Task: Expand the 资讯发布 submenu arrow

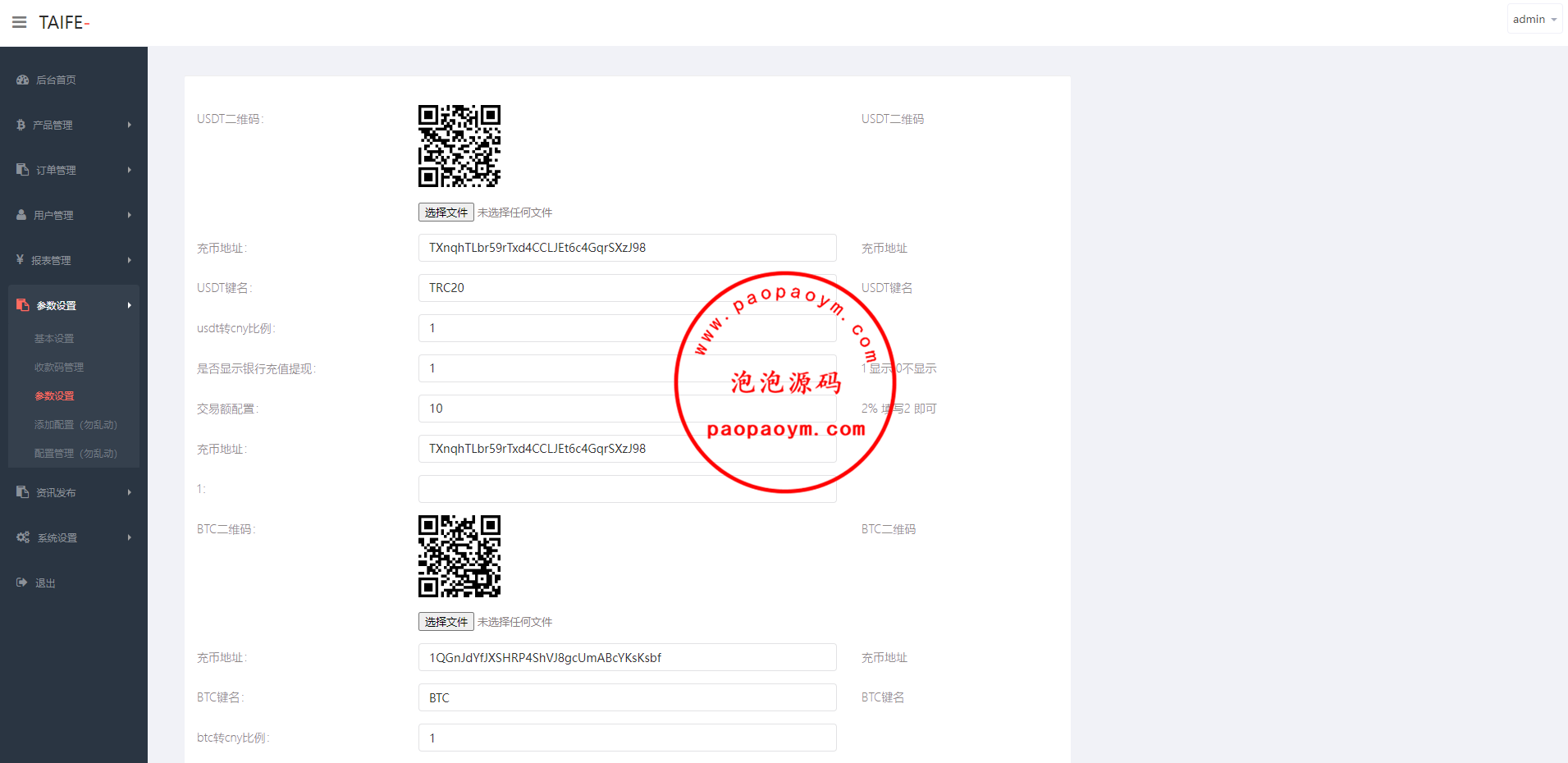Action: tap(129, 492)
